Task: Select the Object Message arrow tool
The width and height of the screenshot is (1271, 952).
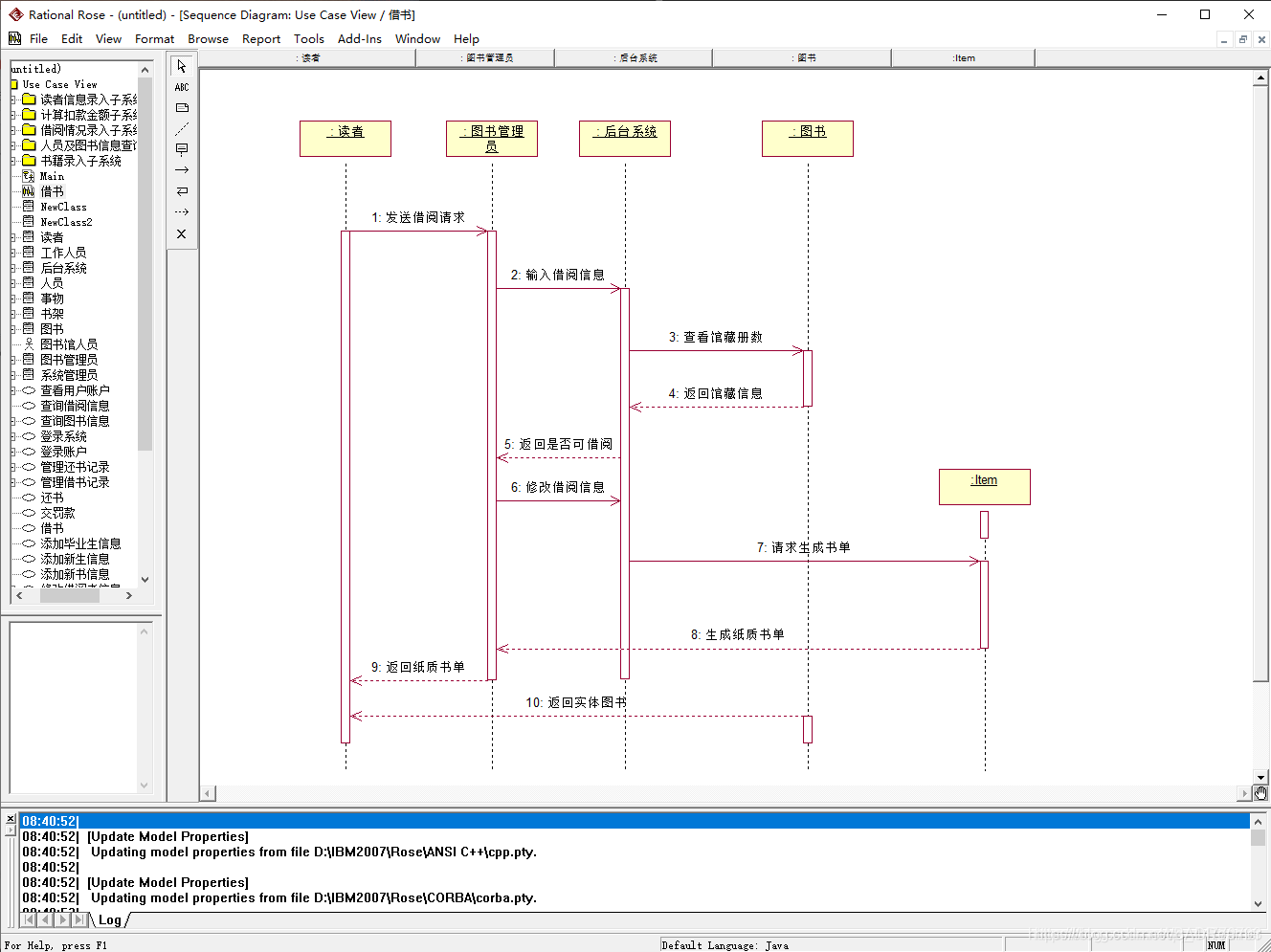Action: point(182,170)
